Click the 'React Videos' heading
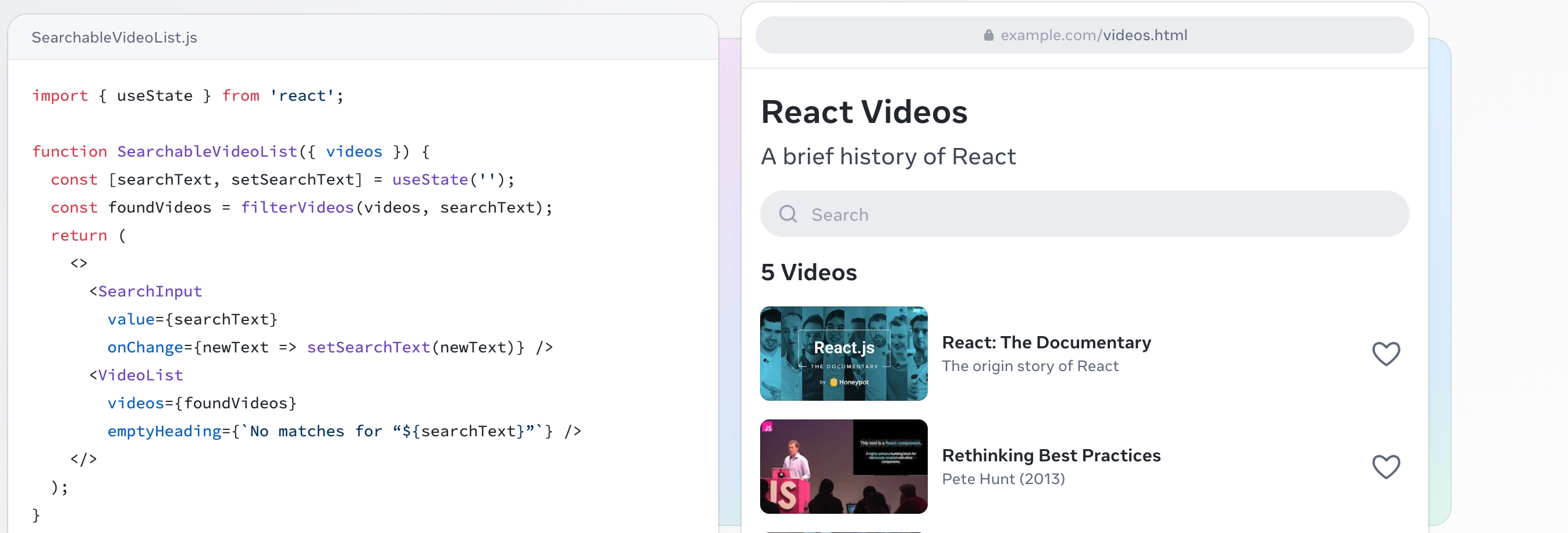Viewport: 1568px width, 533px height. (x=864, y=112)
